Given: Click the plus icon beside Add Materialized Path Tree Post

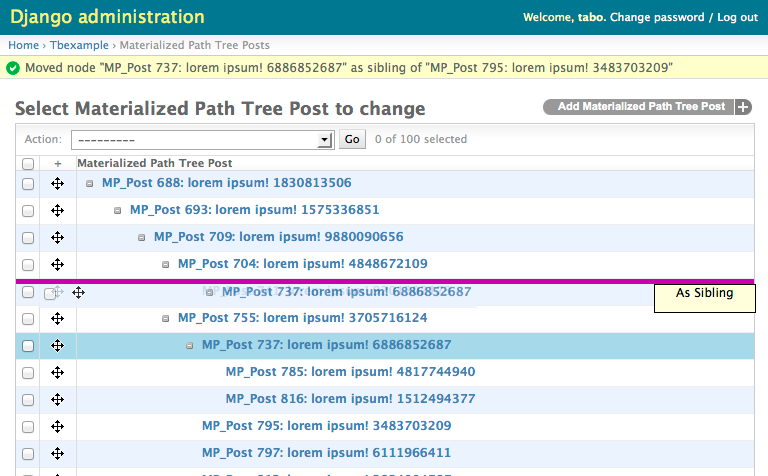Looking at the screenshot, I should pyautogui.click(x=743, y=107).
